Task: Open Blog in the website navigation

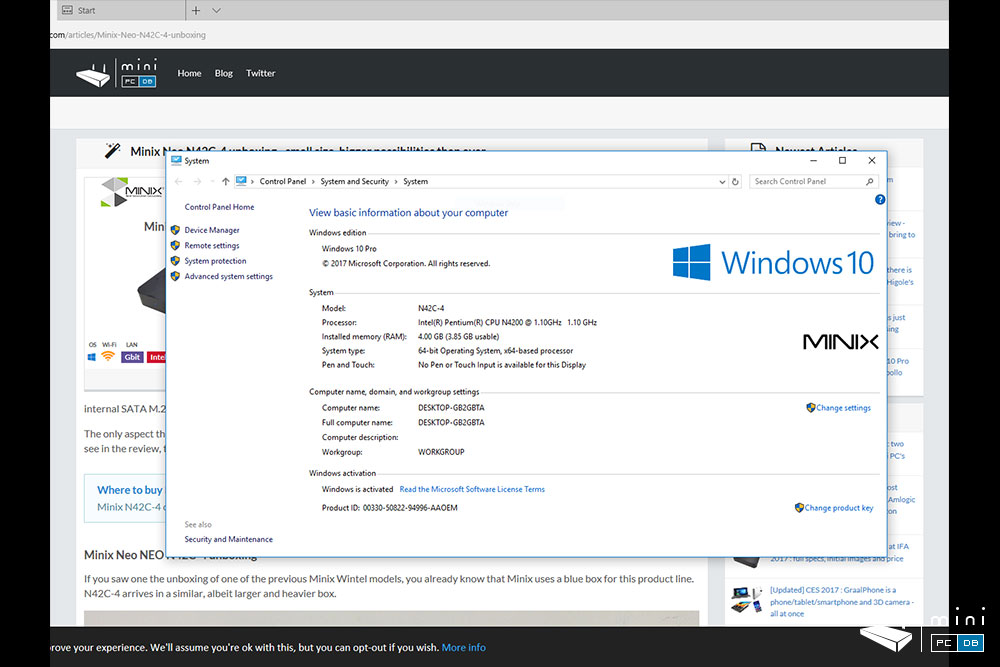Action: click(224, 73)
